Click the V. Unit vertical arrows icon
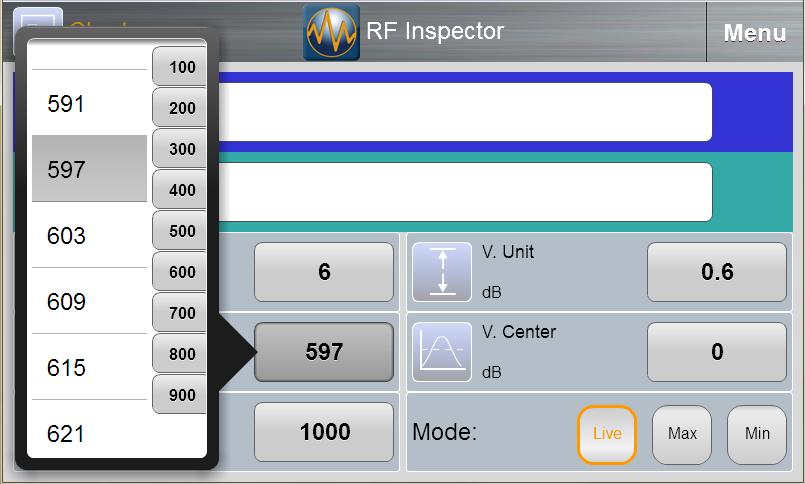The image size is (805, 484). (441, 272)
